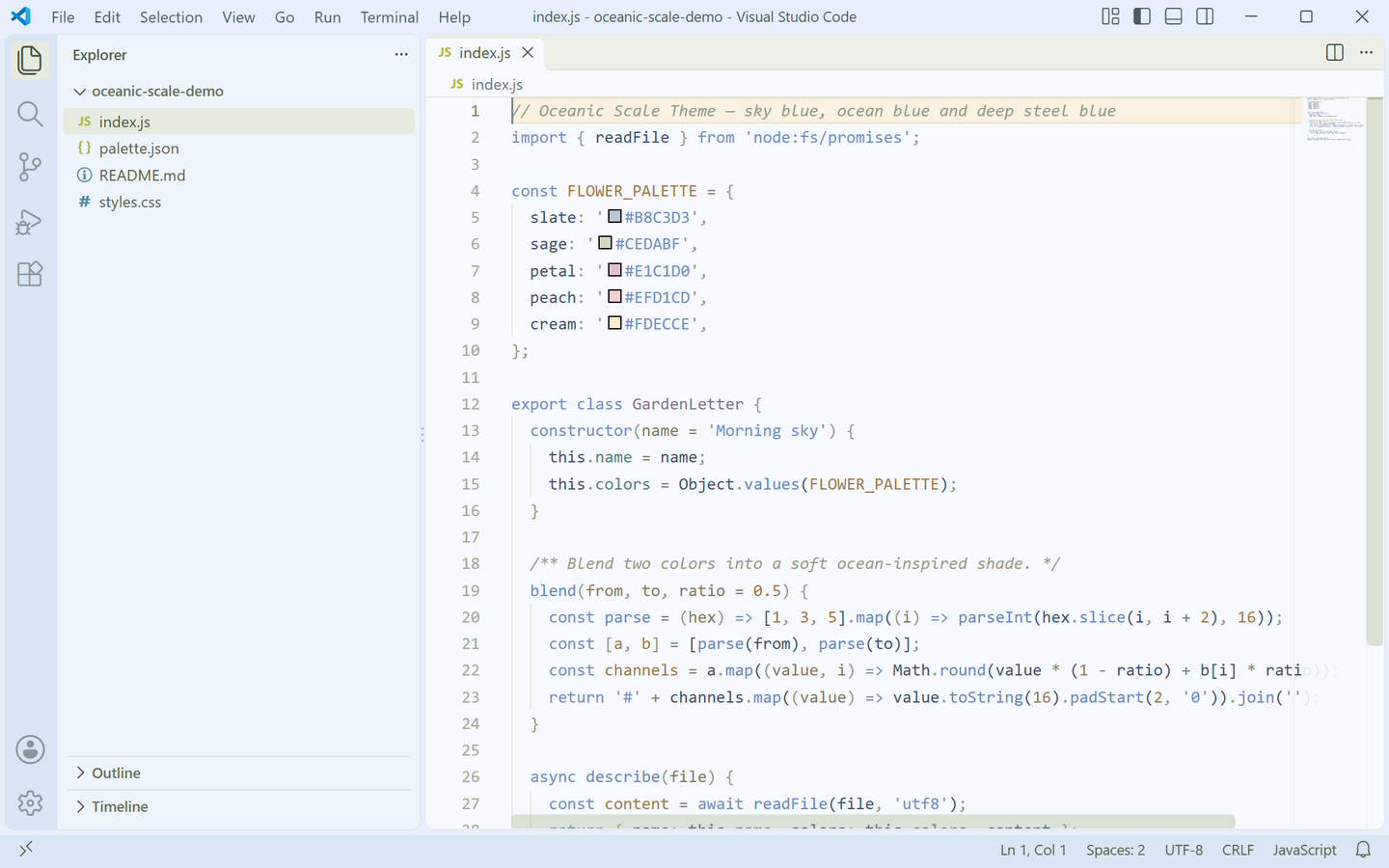Screen dimensions: 1389x868
Task: Open the notifications bell in the status bar
Action: pyautogui.click(x=1363, y=850)
